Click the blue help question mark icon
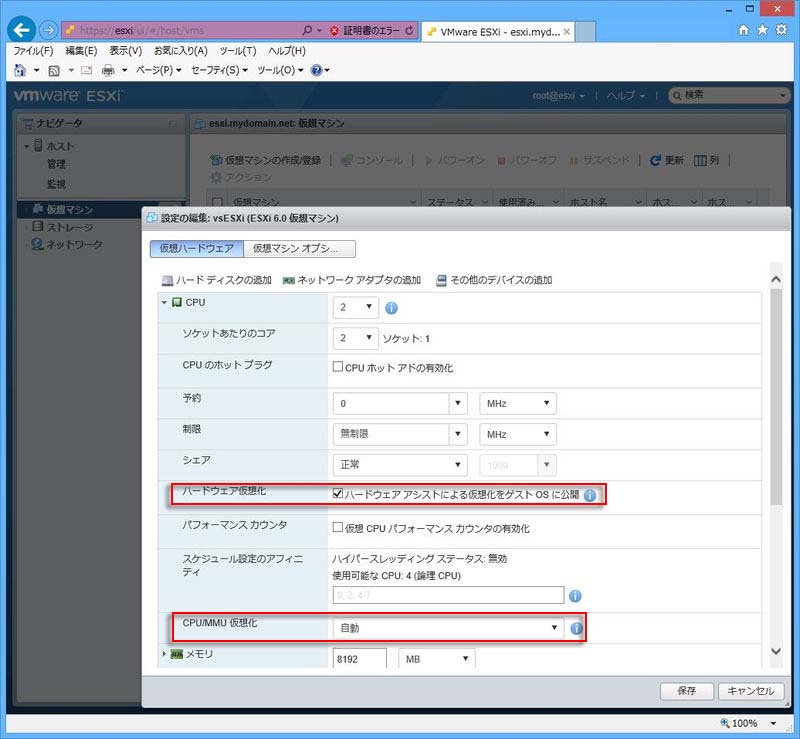 (316, 70)
